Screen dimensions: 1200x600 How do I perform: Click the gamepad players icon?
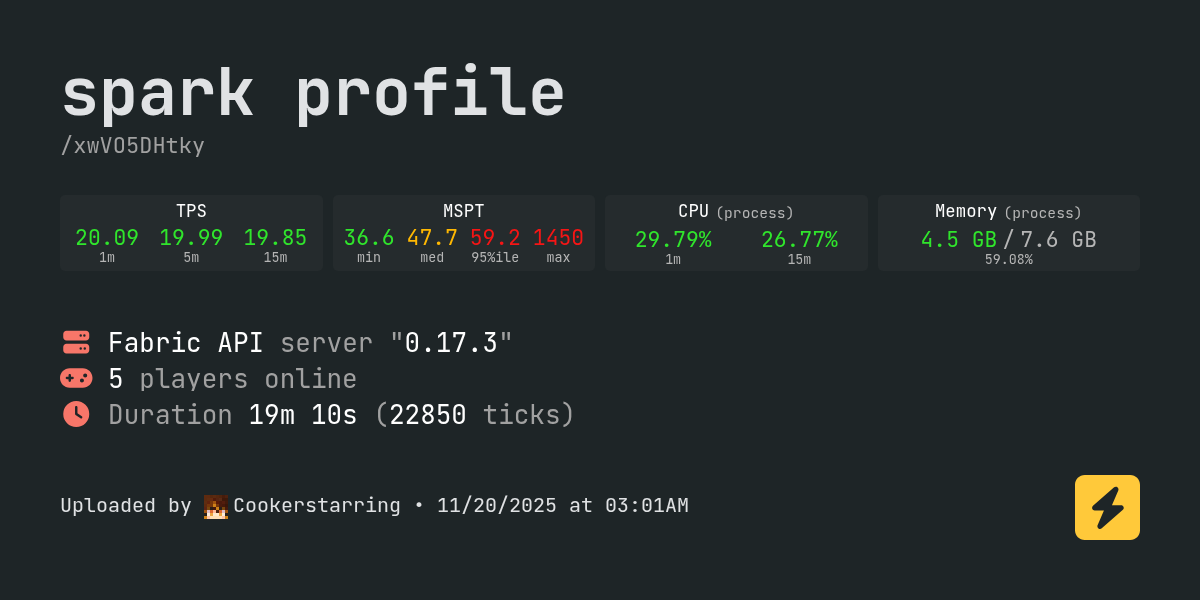[x=76, y=378]
